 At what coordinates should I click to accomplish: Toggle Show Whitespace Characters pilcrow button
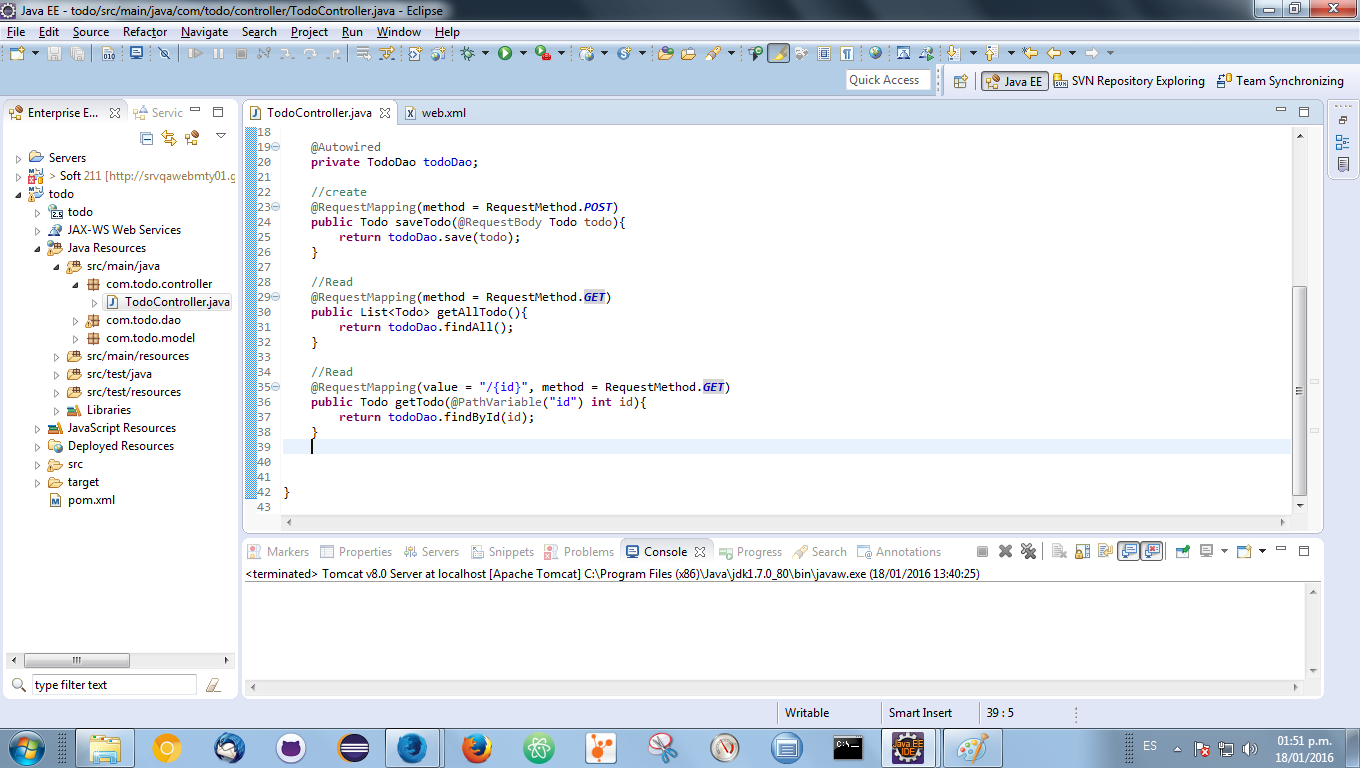tap(846, 53)
